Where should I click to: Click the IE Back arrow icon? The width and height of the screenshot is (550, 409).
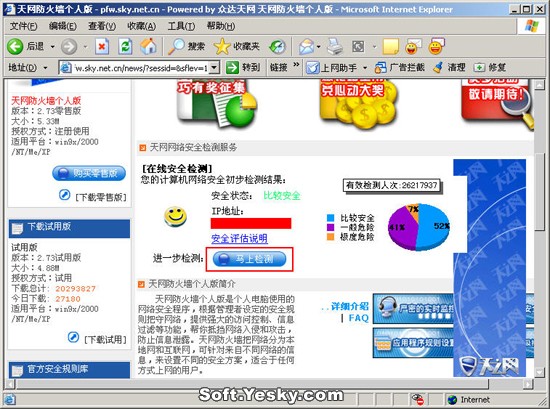point(15,46)
